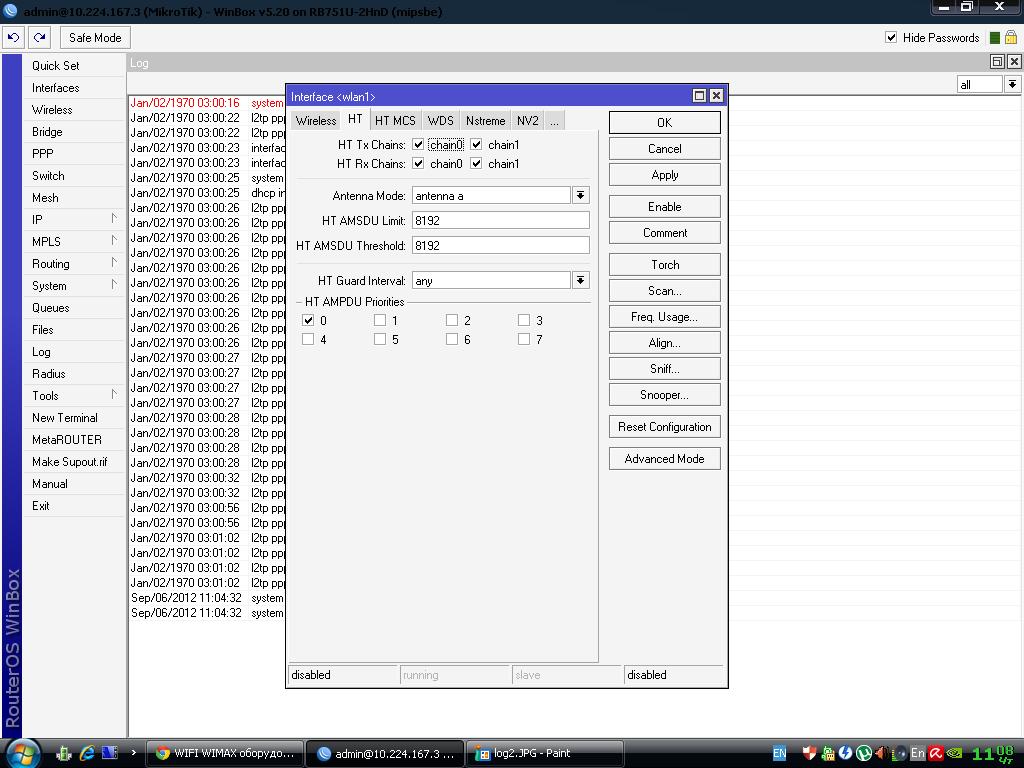
Task: Switch to the WDS tab
Action: 440,121
